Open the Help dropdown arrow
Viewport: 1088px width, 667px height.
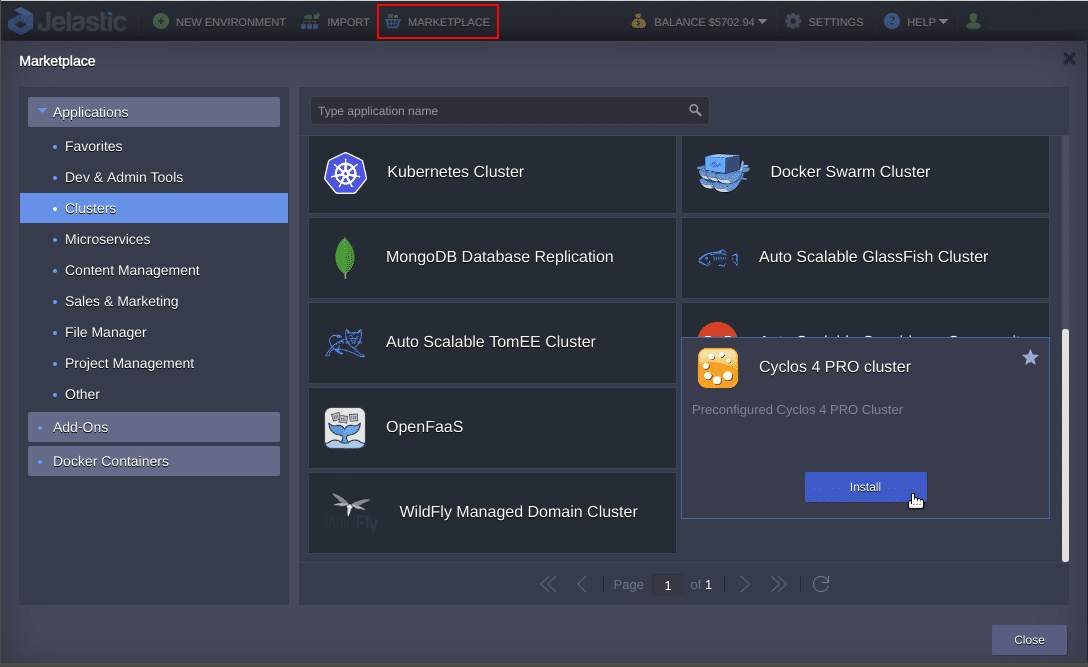pyautogui.click(x=943, y=22)
